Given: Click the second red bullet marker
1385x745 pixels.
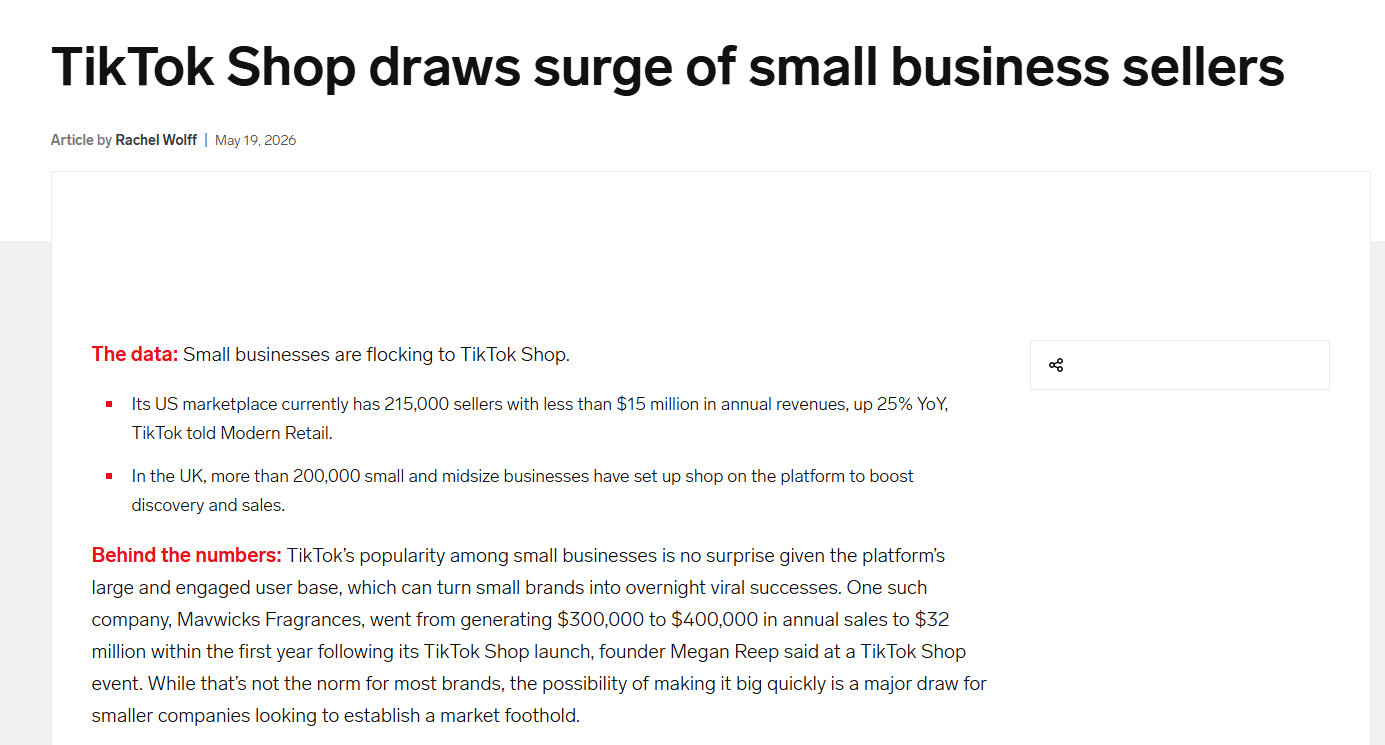Looking at the screenshot, I should 108,476.
